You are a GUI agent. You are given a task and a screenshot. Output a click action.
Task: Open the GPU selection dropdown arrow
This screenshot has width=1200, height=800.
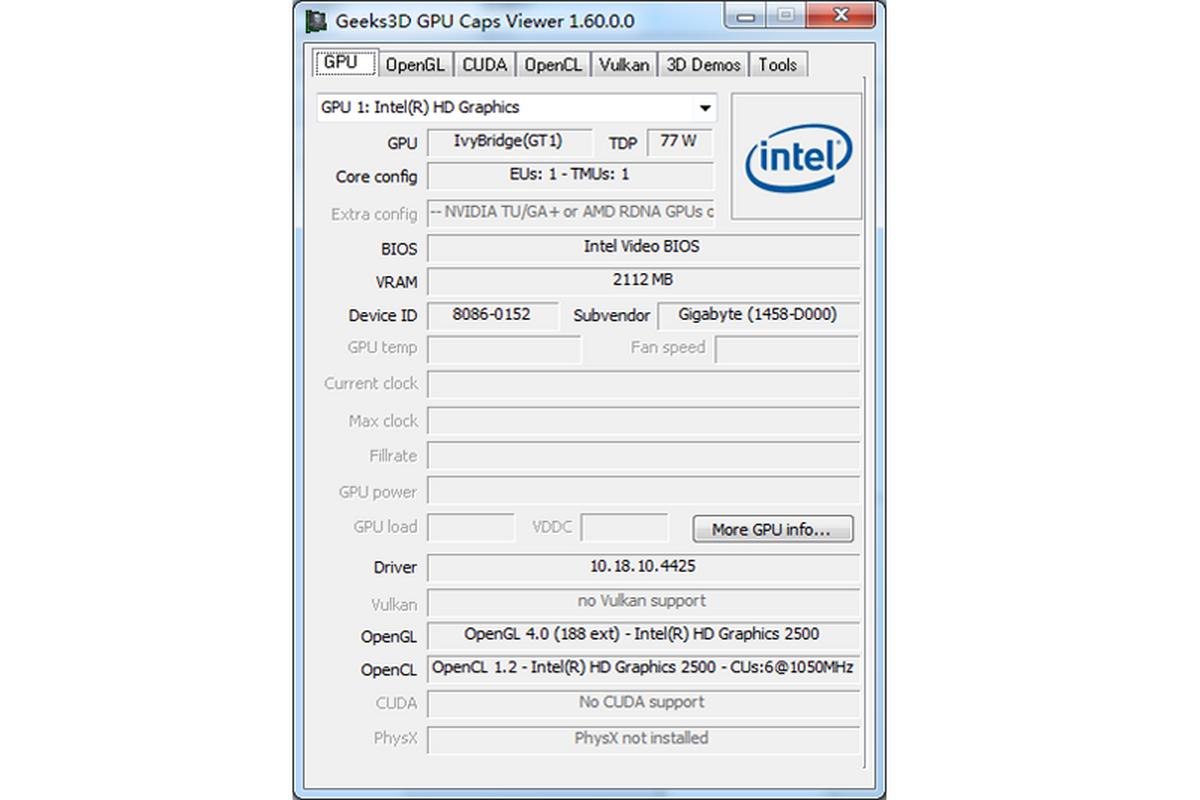pos(705,108)
